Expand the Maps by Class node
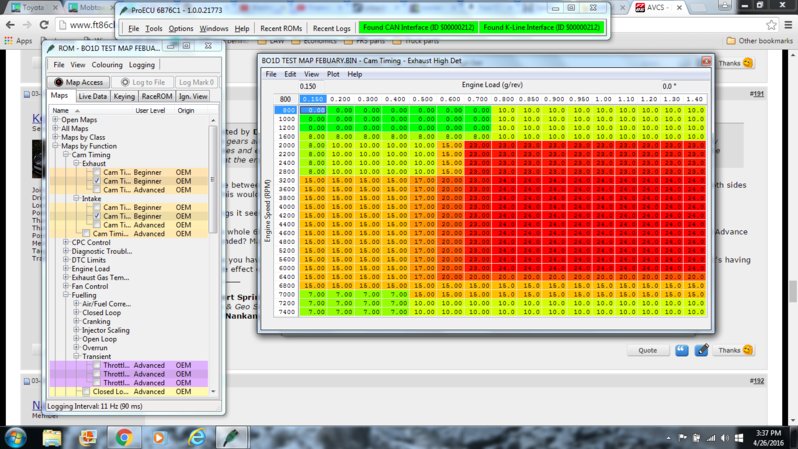Screen dimensions: 798x449 point(55,137)
